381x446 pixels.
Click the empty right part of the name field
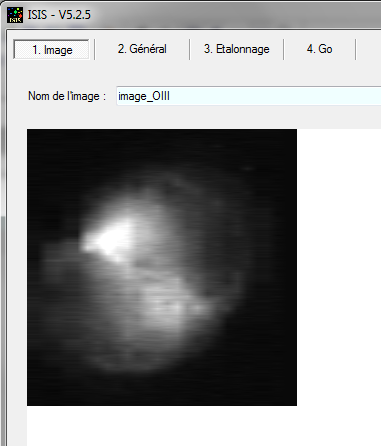point(277,96)
